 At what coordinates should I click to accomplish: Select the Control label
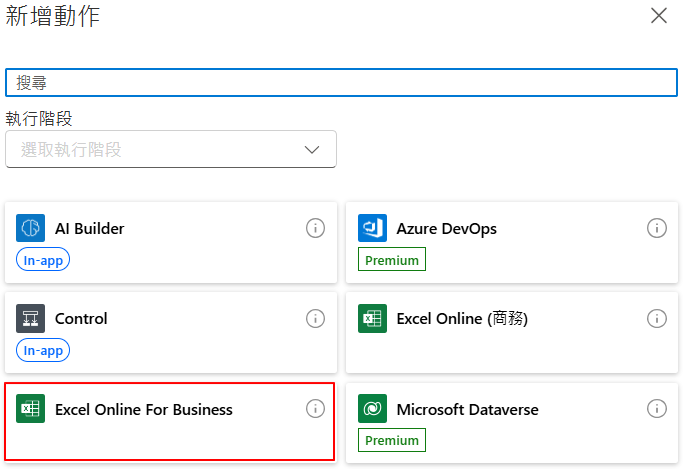[81, 319]
